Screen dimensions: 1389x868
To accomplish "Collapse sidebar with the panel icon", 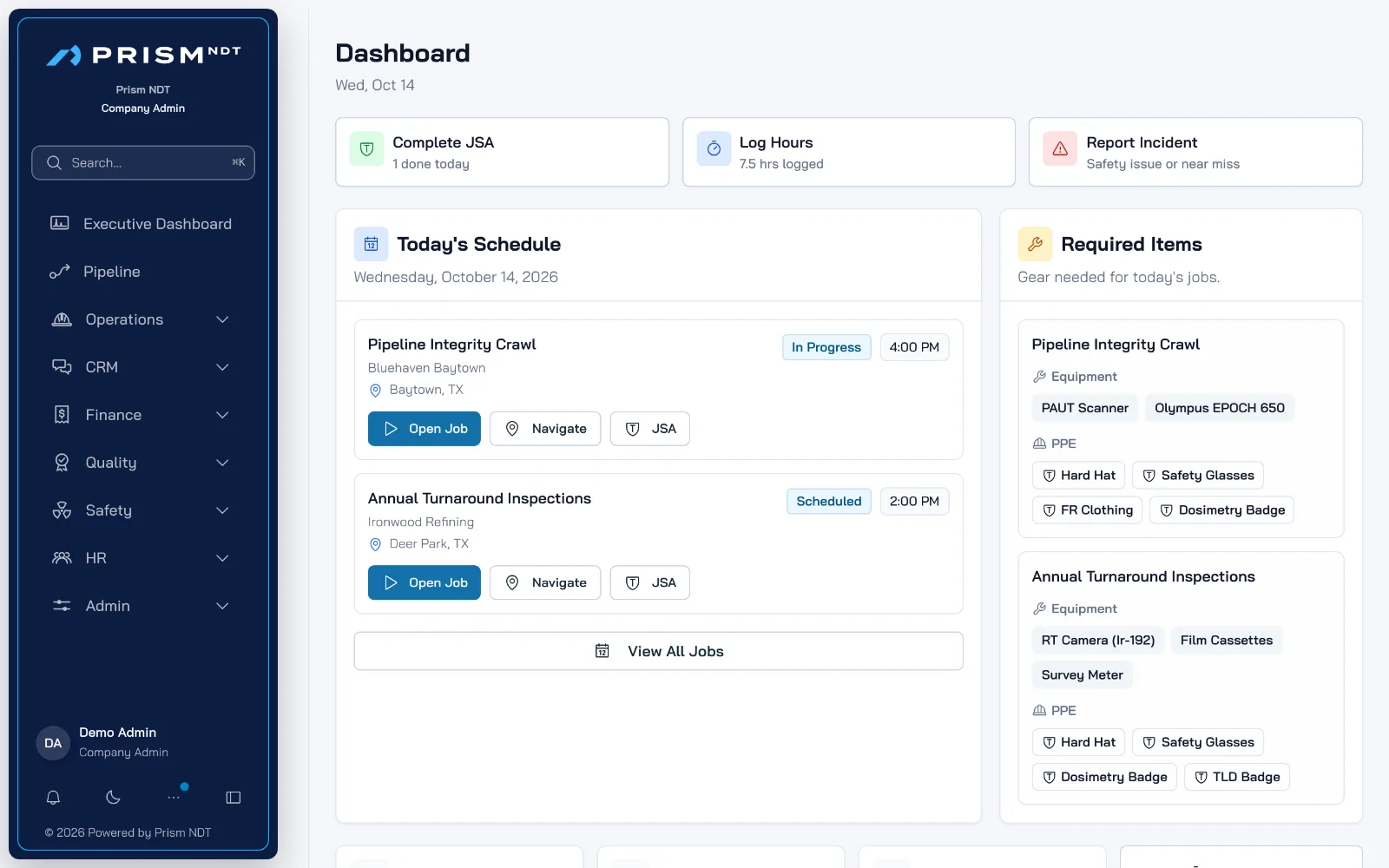I will point(234,797).
